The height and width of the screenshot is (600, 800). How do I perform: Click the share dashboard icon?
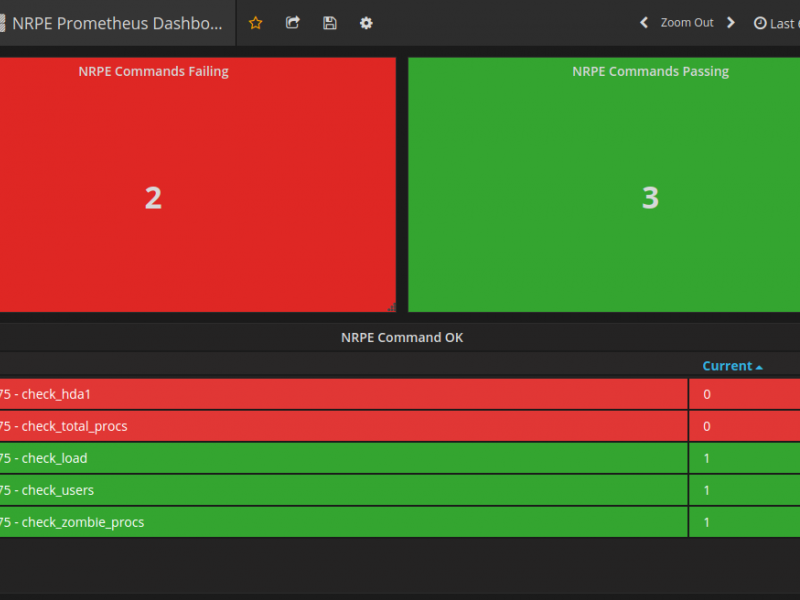292,23
